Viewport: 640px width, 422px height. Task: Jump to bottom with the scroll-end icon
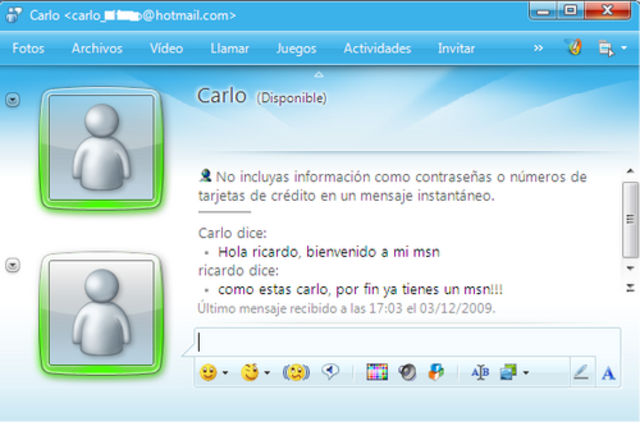(x=630, y=288)
